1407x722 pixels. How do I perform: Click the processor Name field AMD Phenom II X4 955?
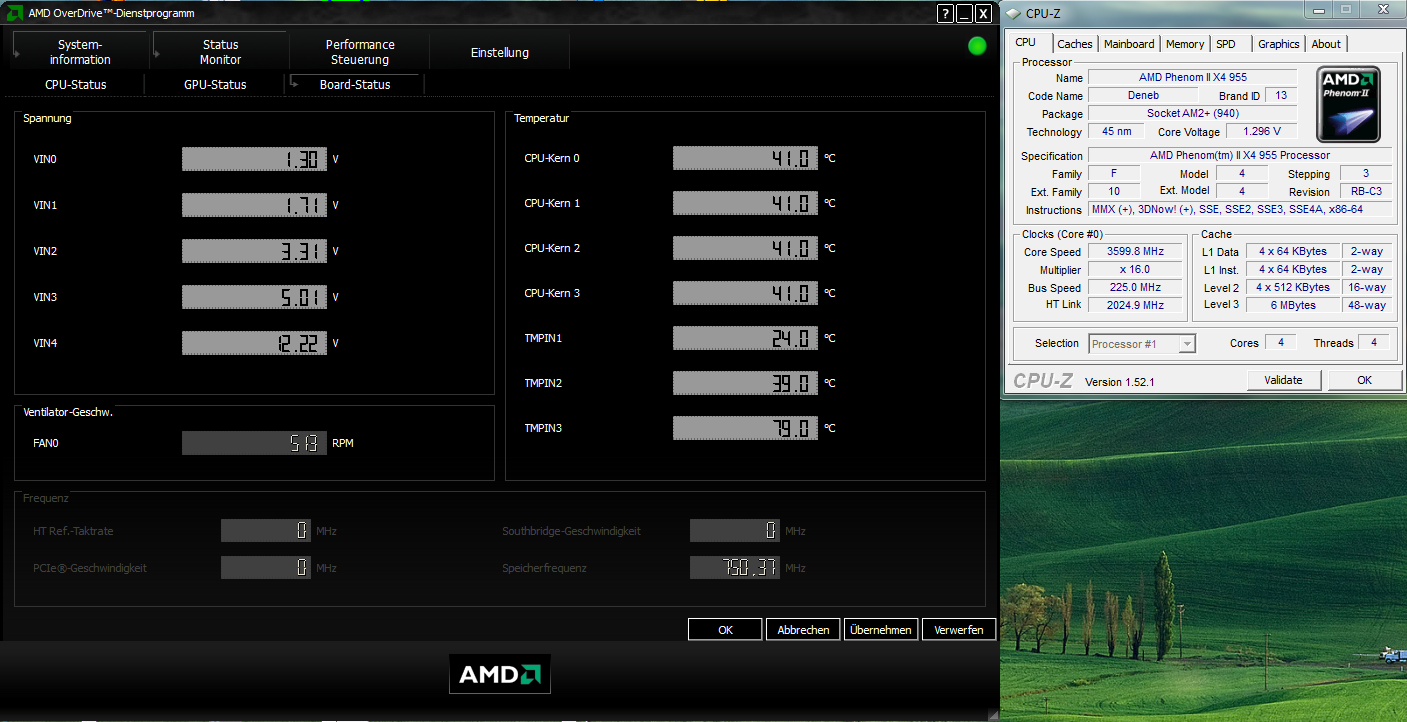point(1193,77)
